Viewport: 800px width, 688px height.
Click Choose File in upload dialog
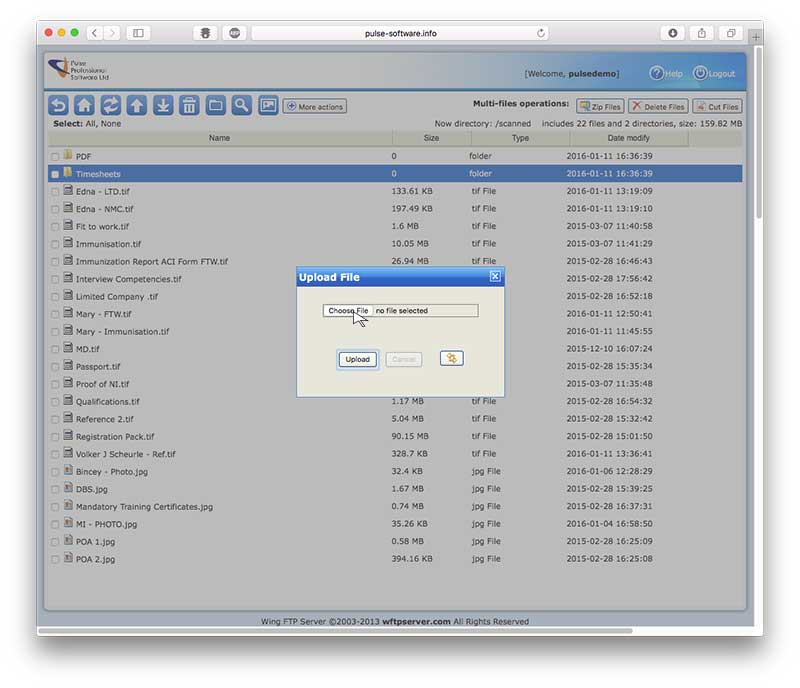pyautogui.click(x=348, y=311)
